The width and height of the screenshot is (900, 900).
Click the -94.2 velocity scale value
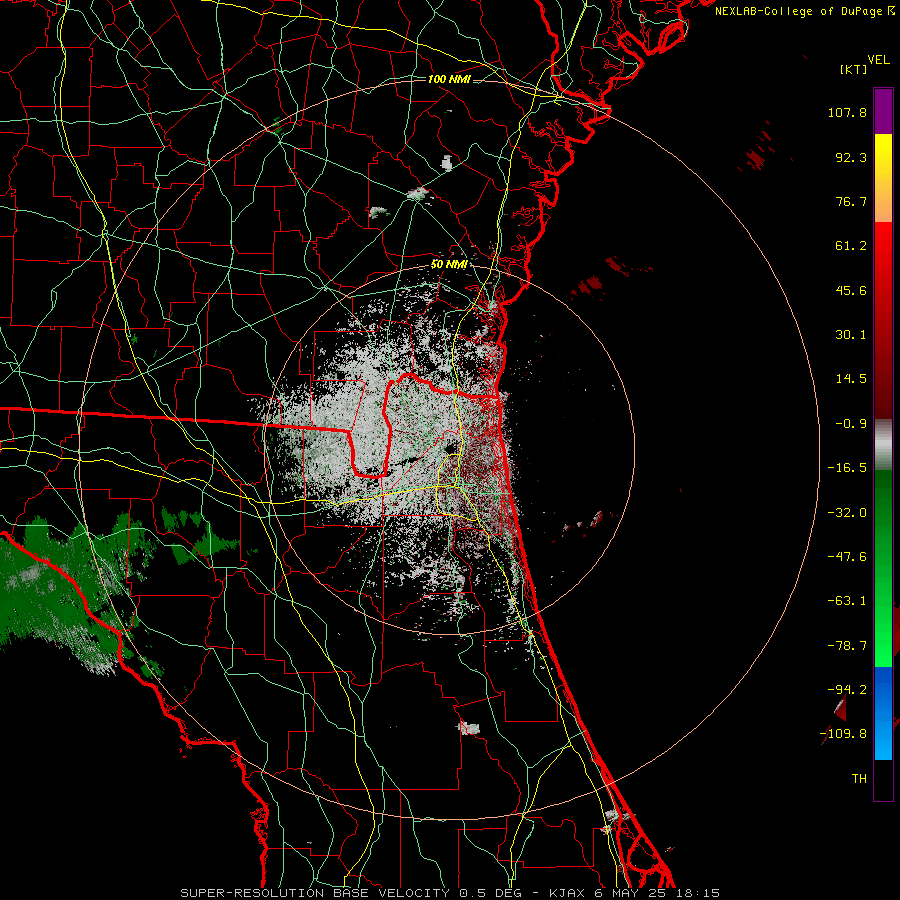(x=847, y=690)
